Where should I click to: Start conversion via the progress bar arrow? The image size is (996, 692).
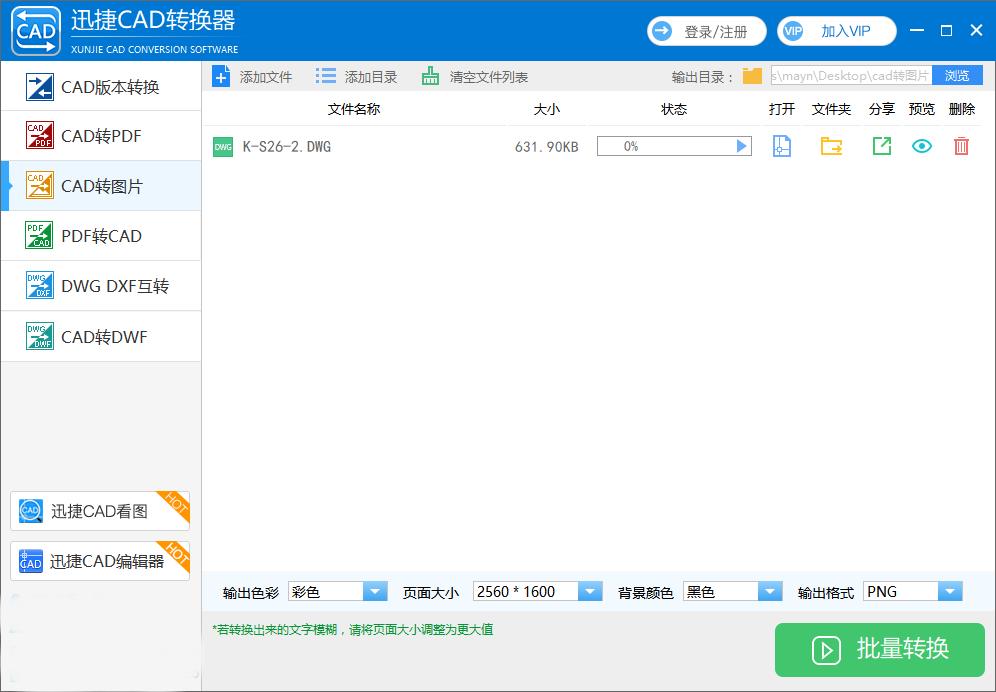tap(741, 146)
